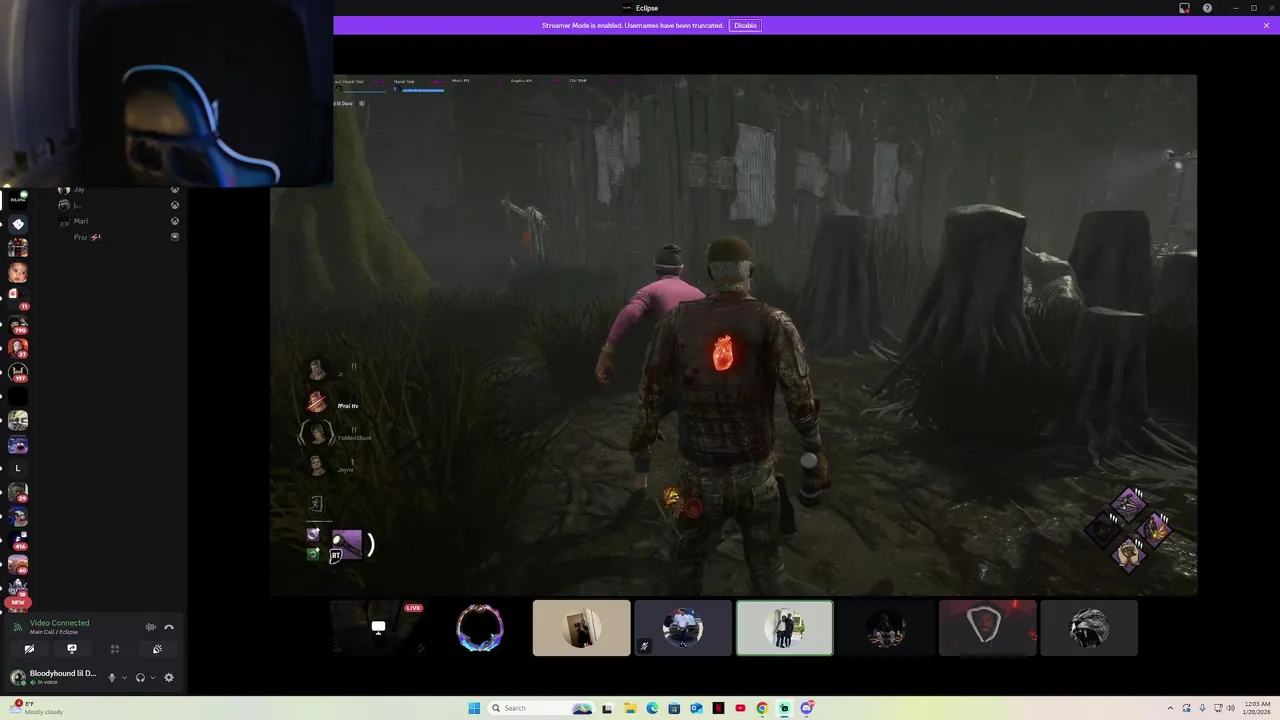
Task: Open Outlook from taskbar
Action: pos(696,708)
